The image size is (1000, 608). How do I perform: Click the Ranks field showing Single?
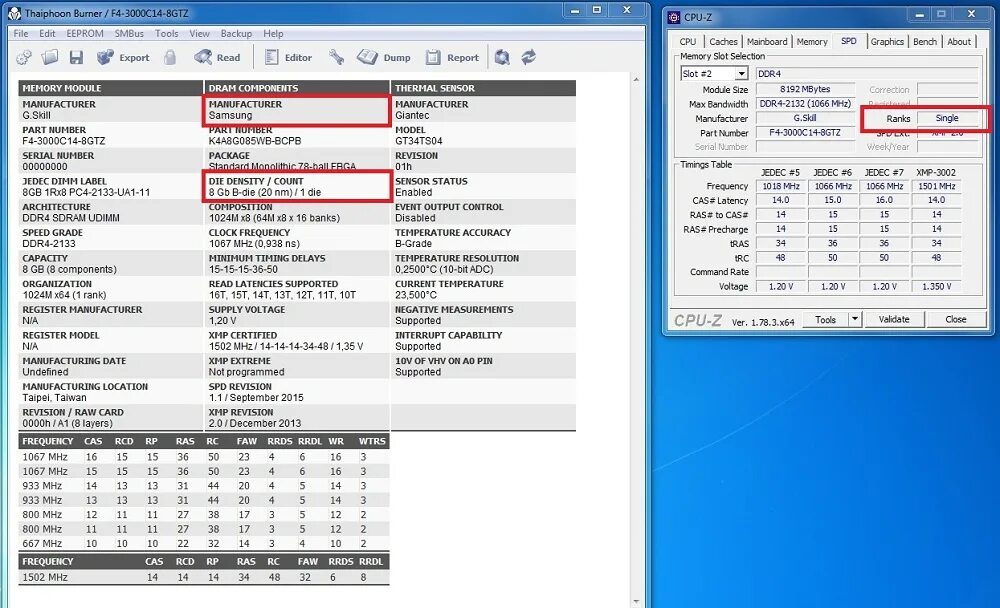click(947, 118)
